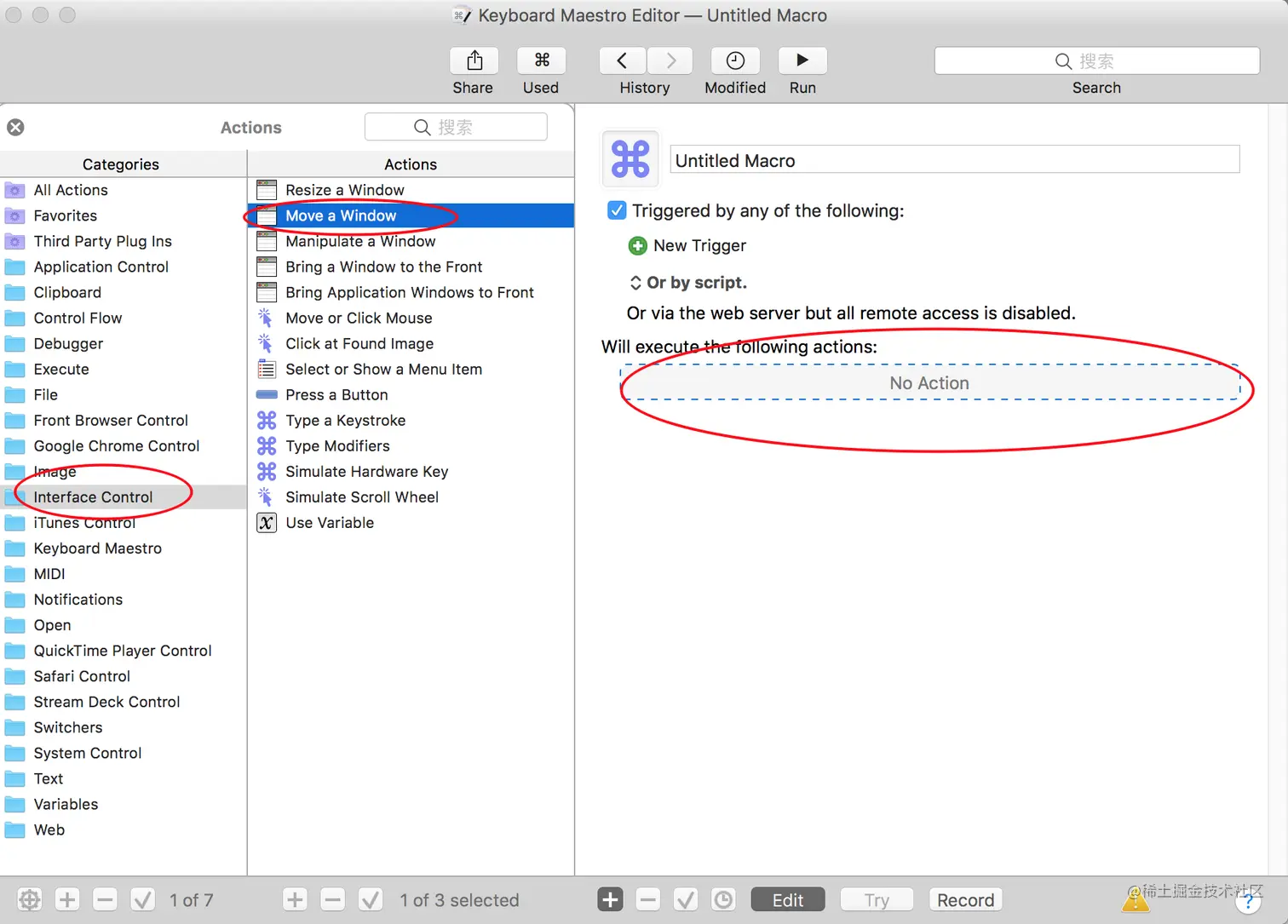Select All Actions category
The image size is (1288, 924).
[124, 190]
